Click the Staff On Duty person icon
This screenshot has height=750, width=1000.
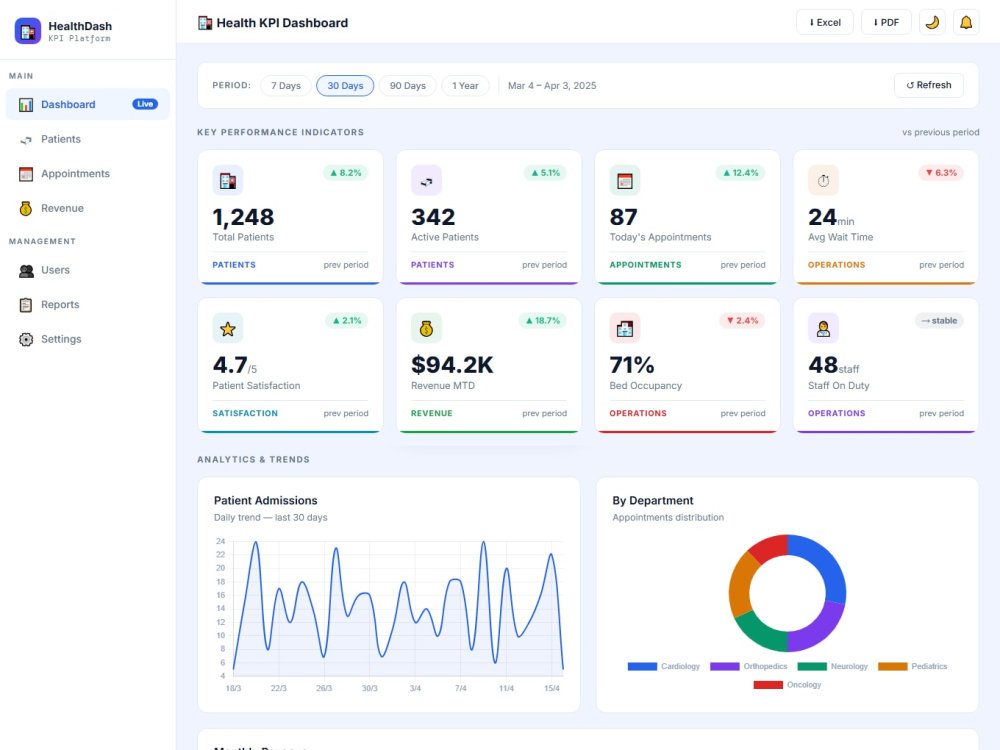pos(823,328)
